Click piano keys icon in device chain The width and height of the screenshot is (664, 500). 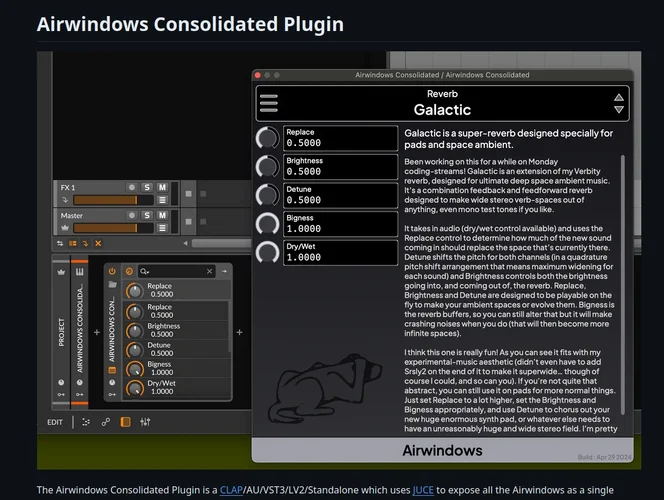pyautogui.click(x=80, y=272)
